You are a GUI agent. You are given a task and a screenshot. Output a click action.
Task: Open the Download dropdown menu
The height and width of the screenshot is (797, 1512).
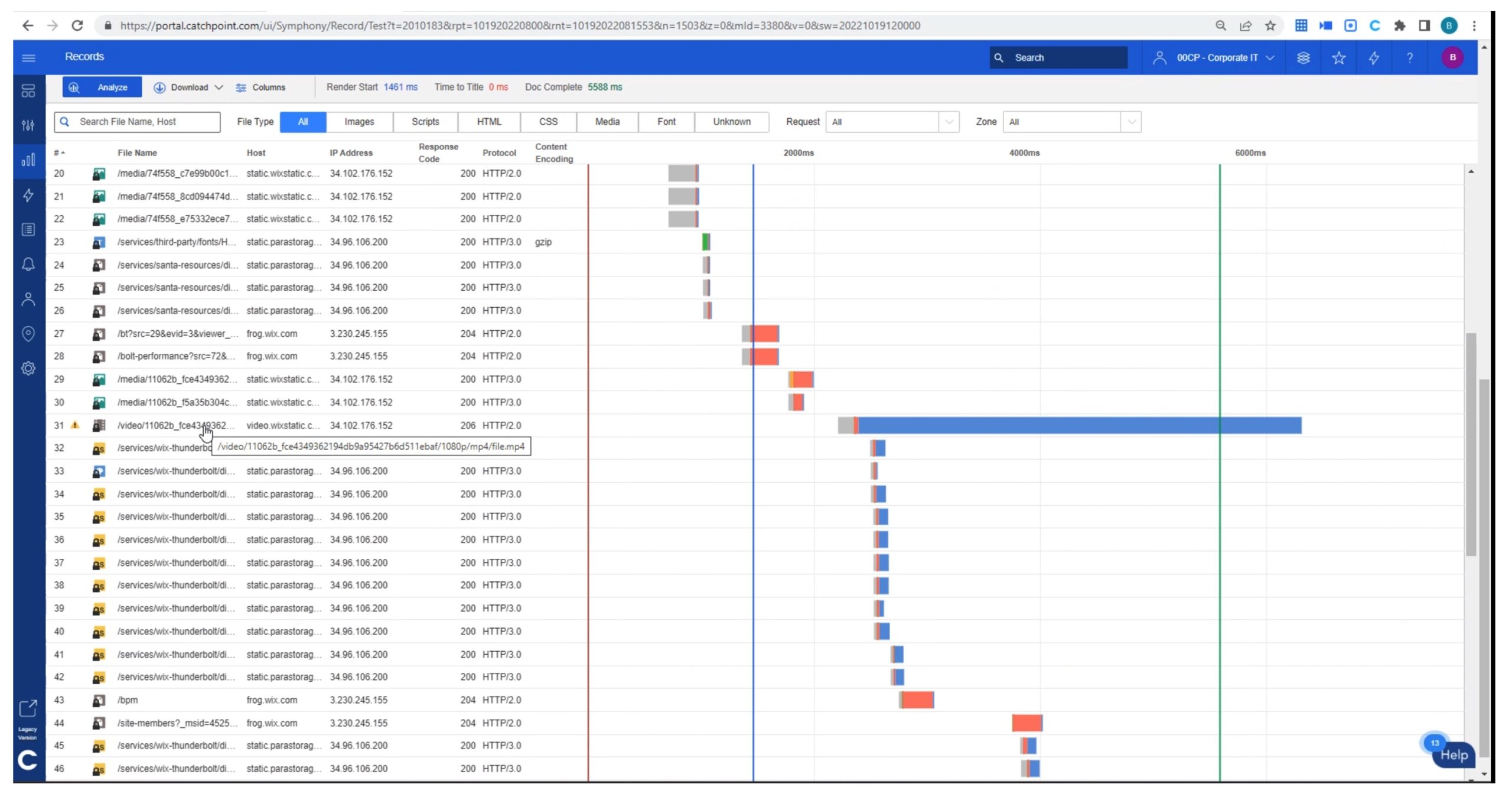(x=188, y=87)
